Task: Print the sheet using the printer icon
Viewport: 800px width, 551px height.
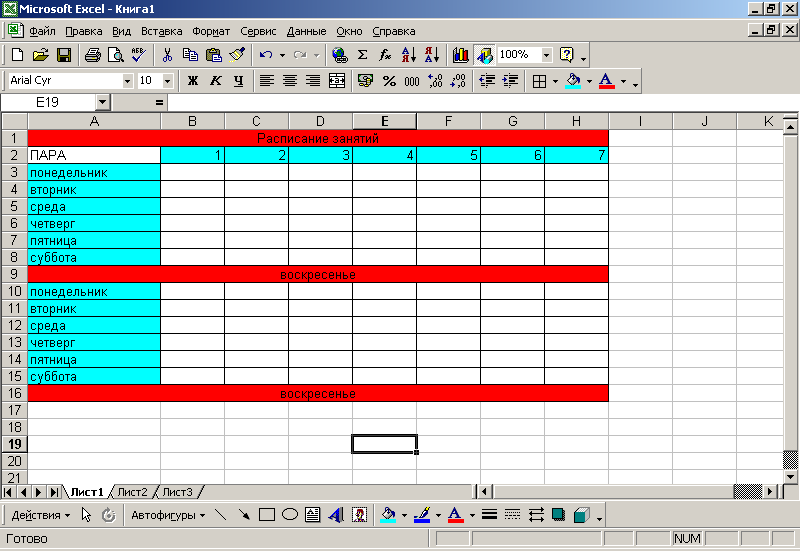Action: [93, 55]
